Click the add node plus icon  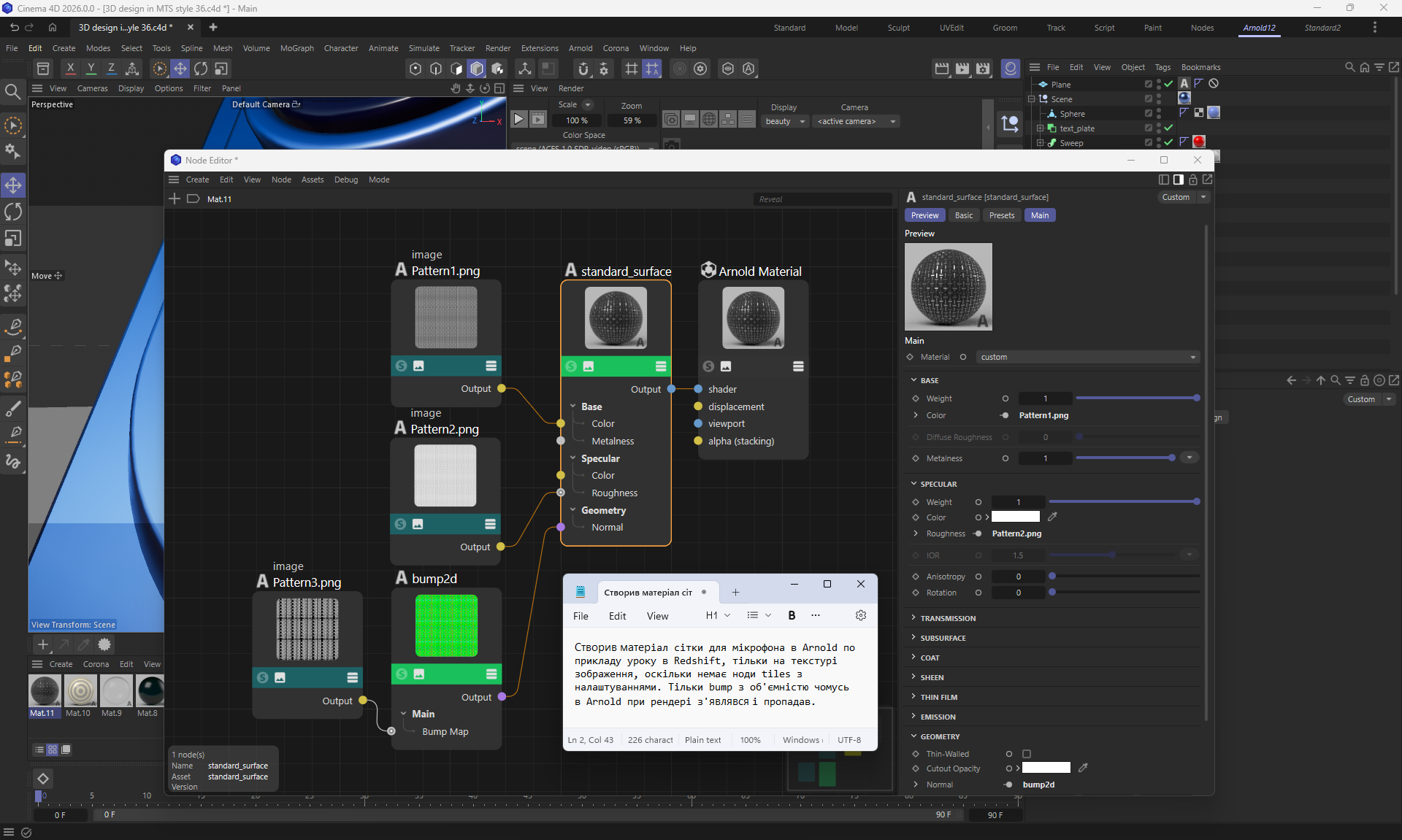[x=174, y=199]
